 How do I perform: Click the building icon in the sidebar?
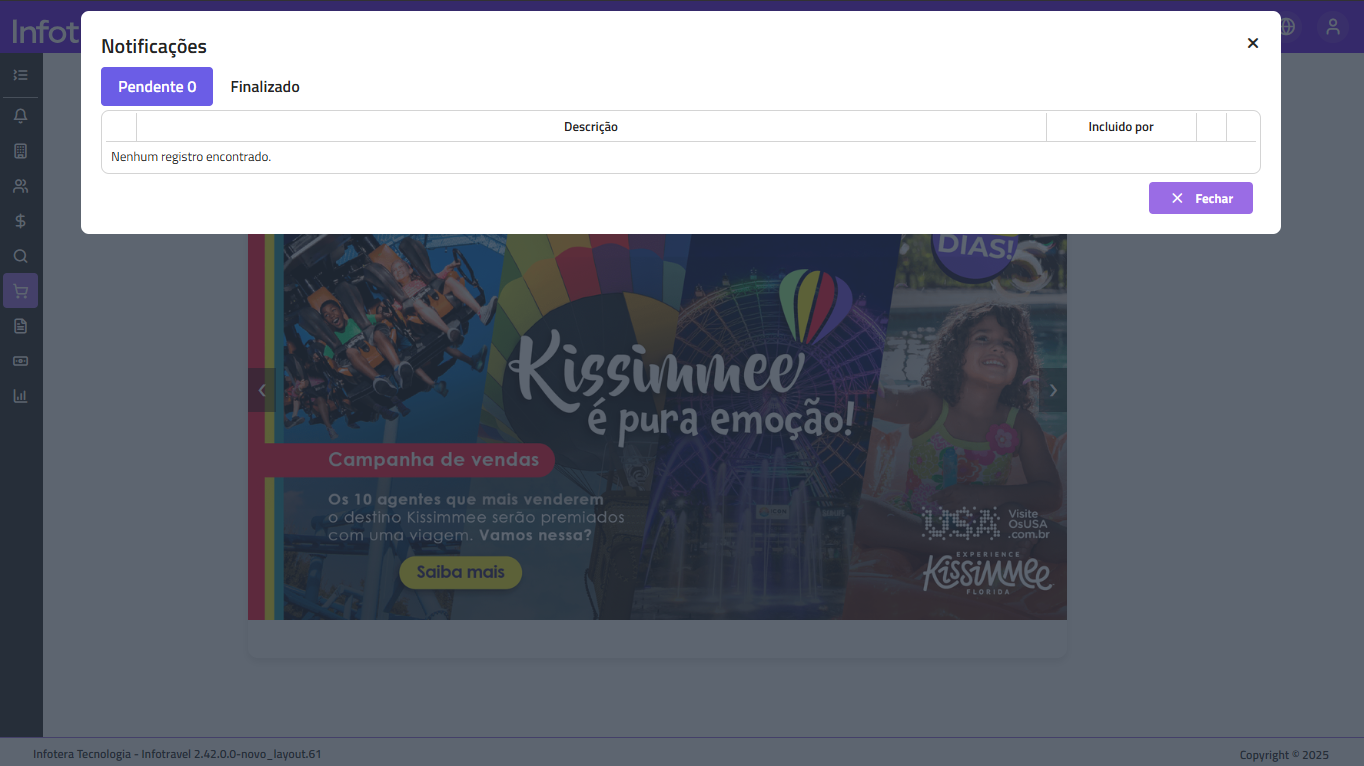tap(20, 151)
